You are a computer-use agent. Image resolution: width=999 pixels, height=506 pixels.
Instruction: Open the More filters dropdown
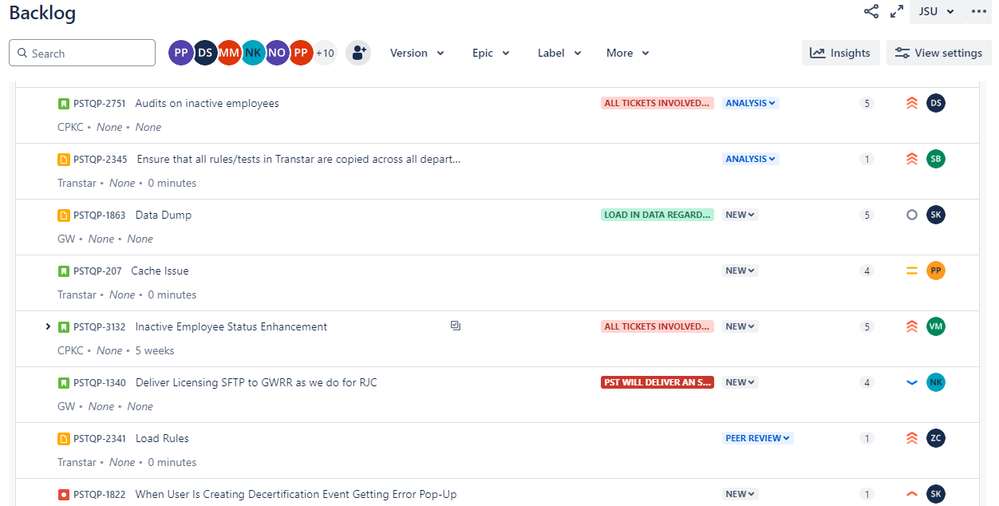628,53
